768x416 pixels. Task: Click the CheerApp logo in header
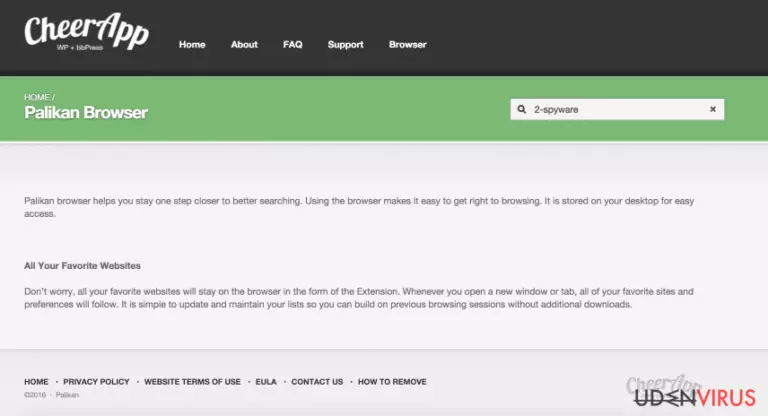[x=87, y=31]
